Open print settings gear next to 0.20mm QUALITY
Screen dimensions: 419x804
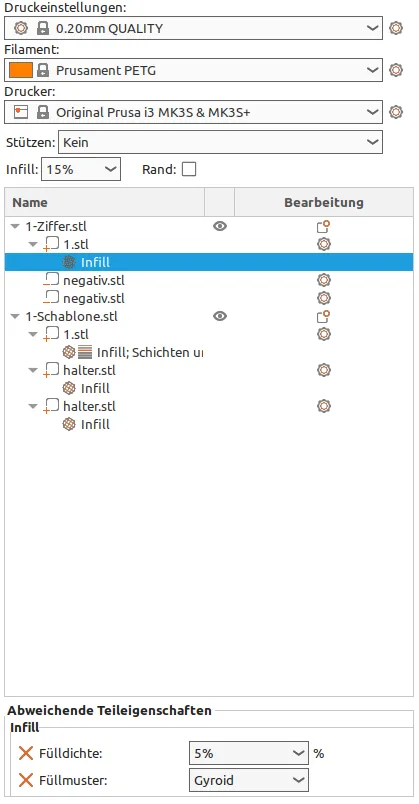(x=395, y=28)
